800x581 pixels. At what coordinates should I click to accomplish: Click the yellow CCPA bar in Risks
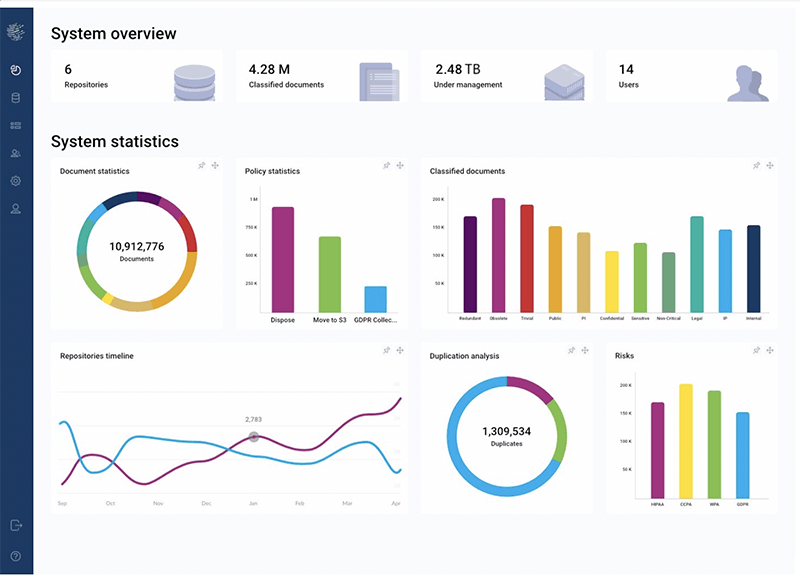click(686, 441)
